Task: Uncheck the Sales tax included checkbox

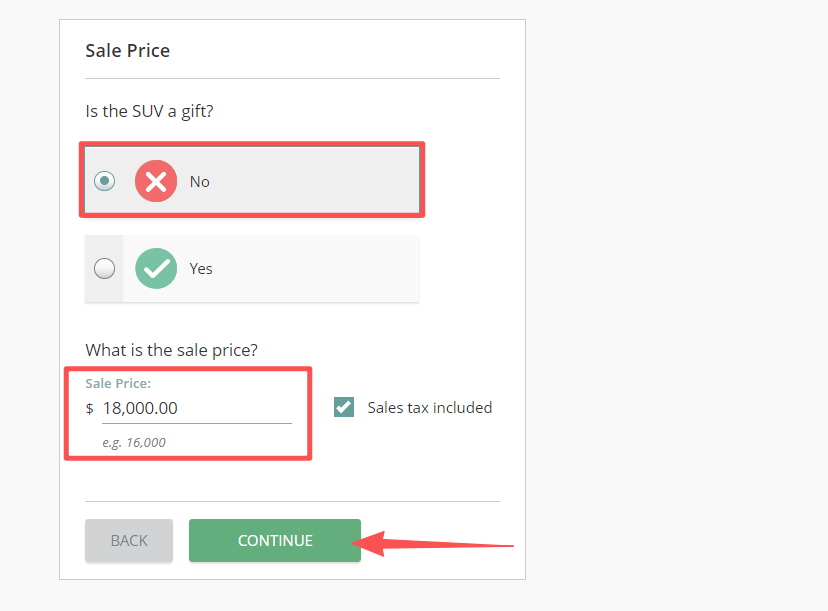Action: (x=344, y=407)
